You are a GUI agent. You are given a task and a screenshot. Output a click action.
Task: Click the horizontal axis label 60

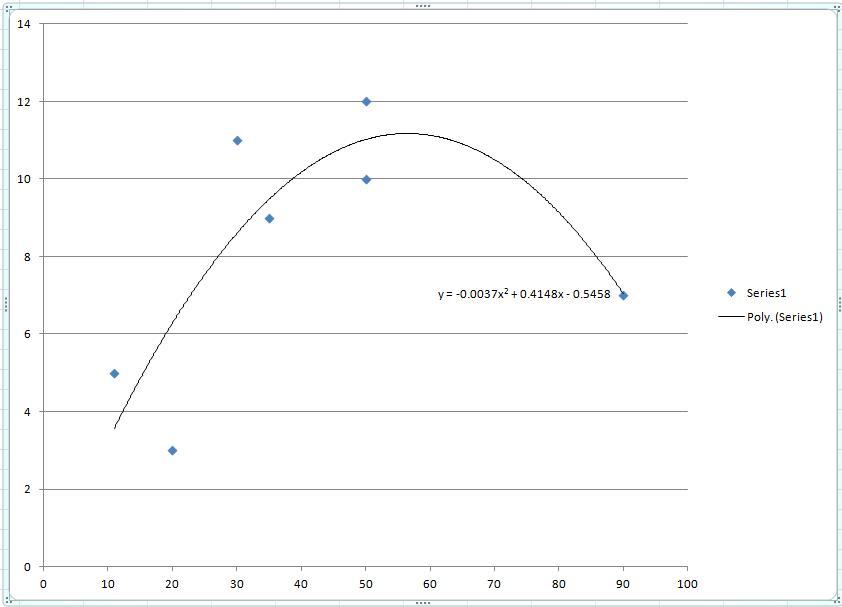click(430, 584)
